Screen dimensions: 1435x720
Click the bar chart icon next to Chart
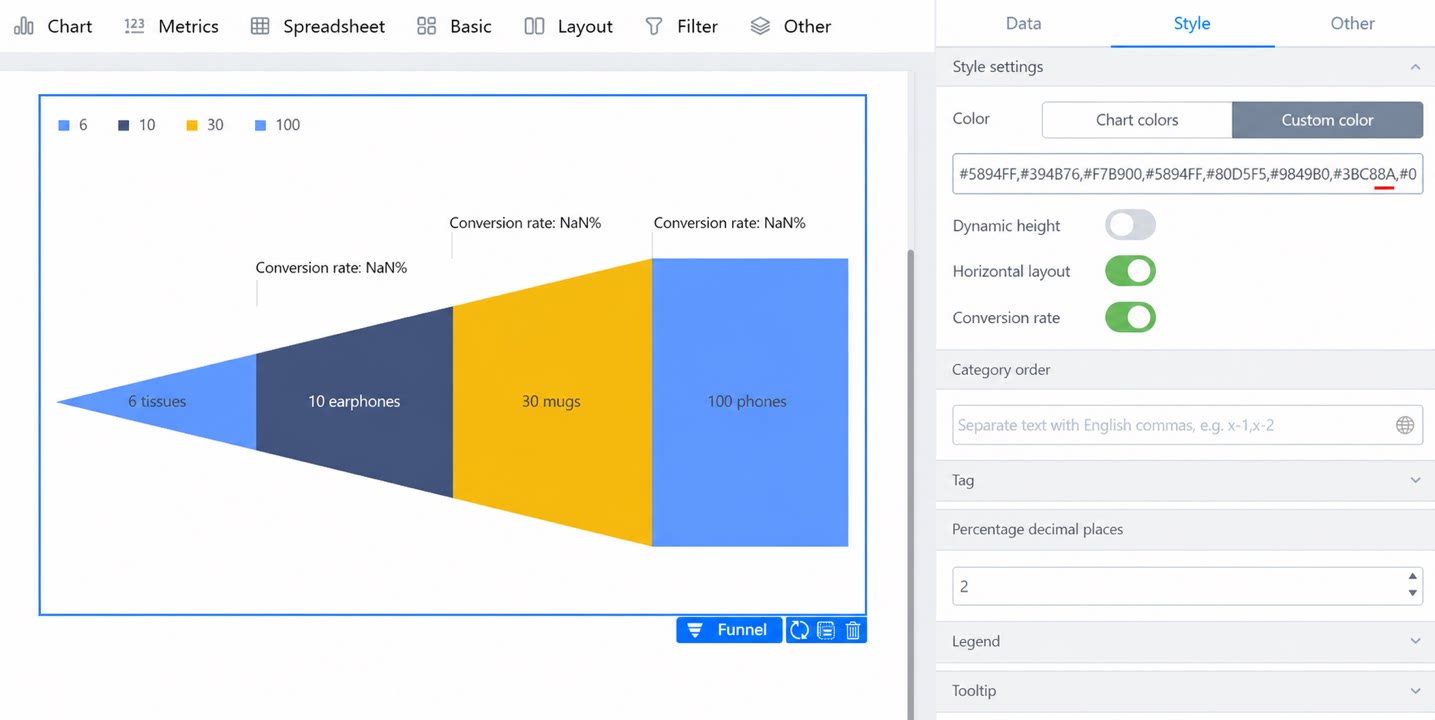pyautogui.click(x=24, y=26)
